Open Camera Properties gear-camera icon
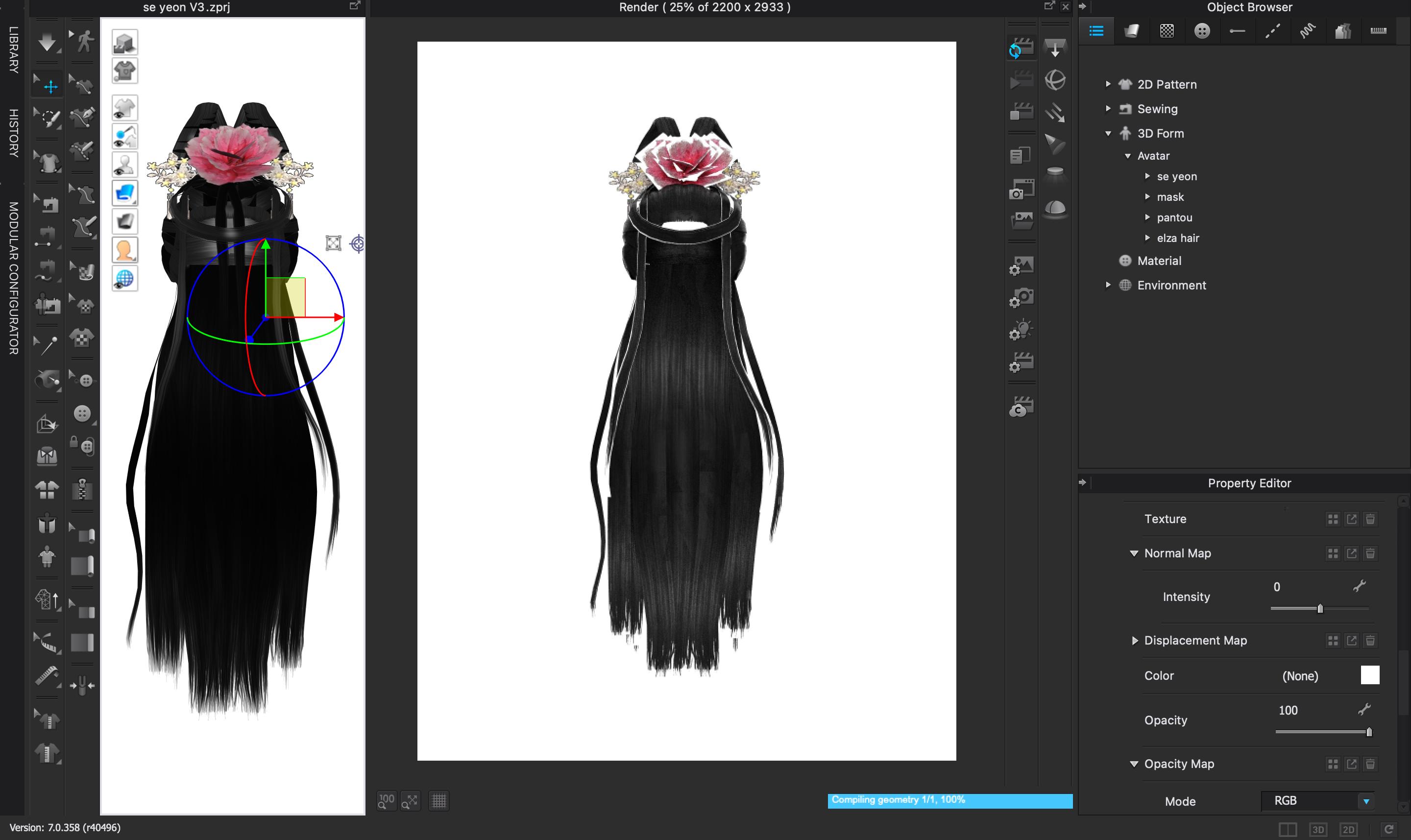This screenshot has height=840, width=1411. click(x=1022, y=298)
